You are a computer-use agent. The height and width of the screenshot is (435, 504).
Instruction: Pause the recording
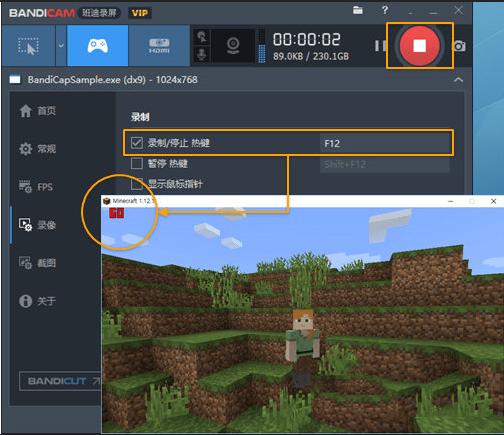(x=379, y=46)
